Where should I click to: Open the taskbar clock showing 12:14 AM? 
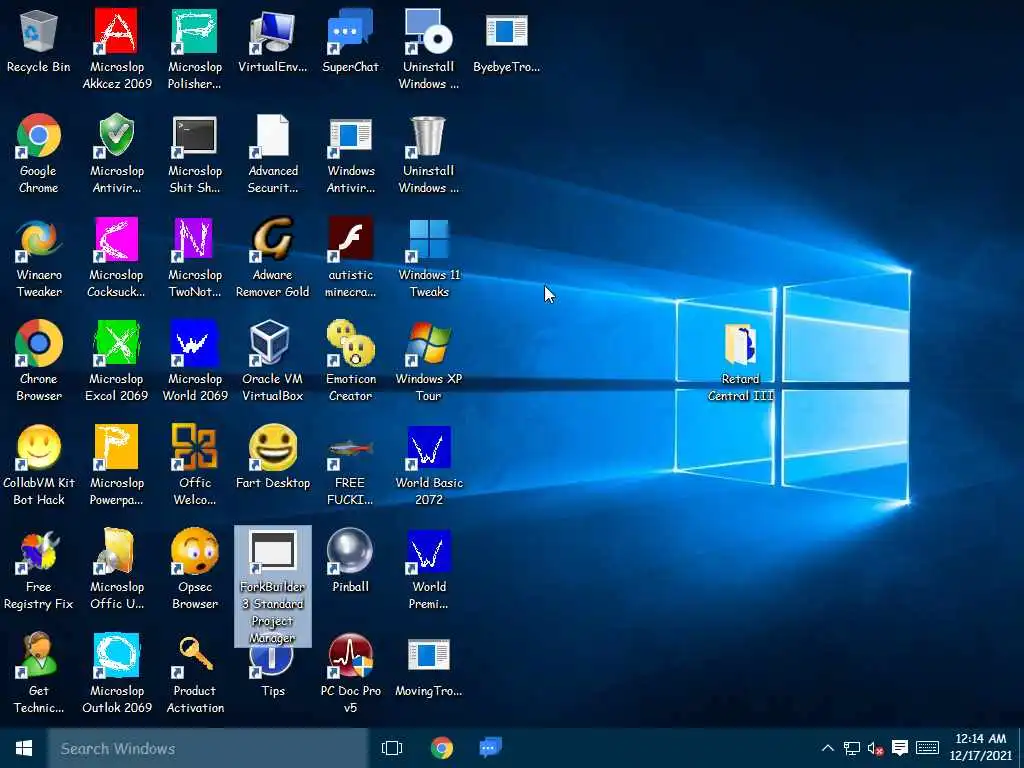[980, 747]
